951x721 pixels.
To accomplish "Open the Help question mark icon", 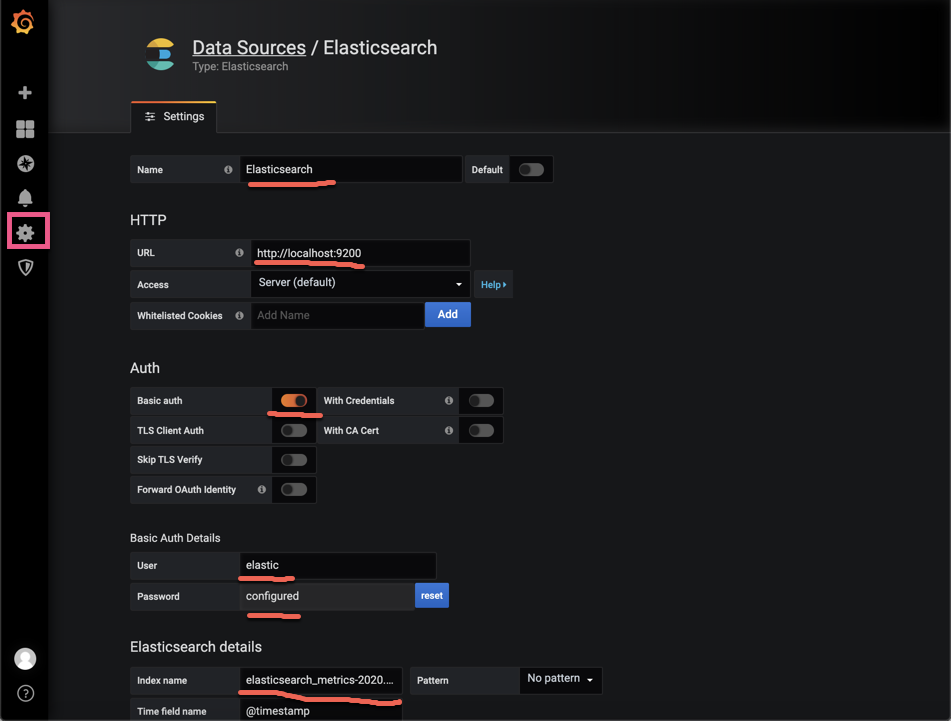I will (x=24, y=693).
